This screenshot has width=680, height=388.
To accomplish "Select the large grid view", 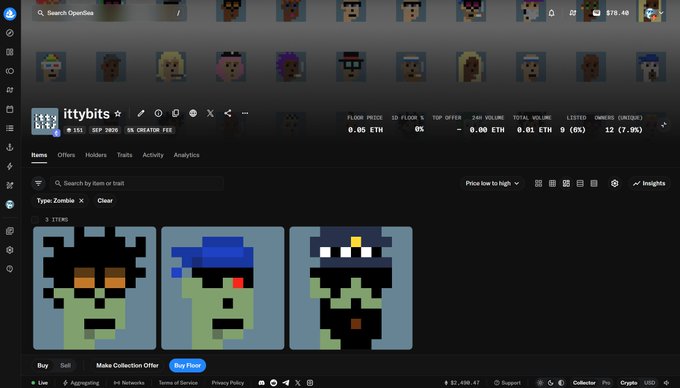I will (539, 183).
